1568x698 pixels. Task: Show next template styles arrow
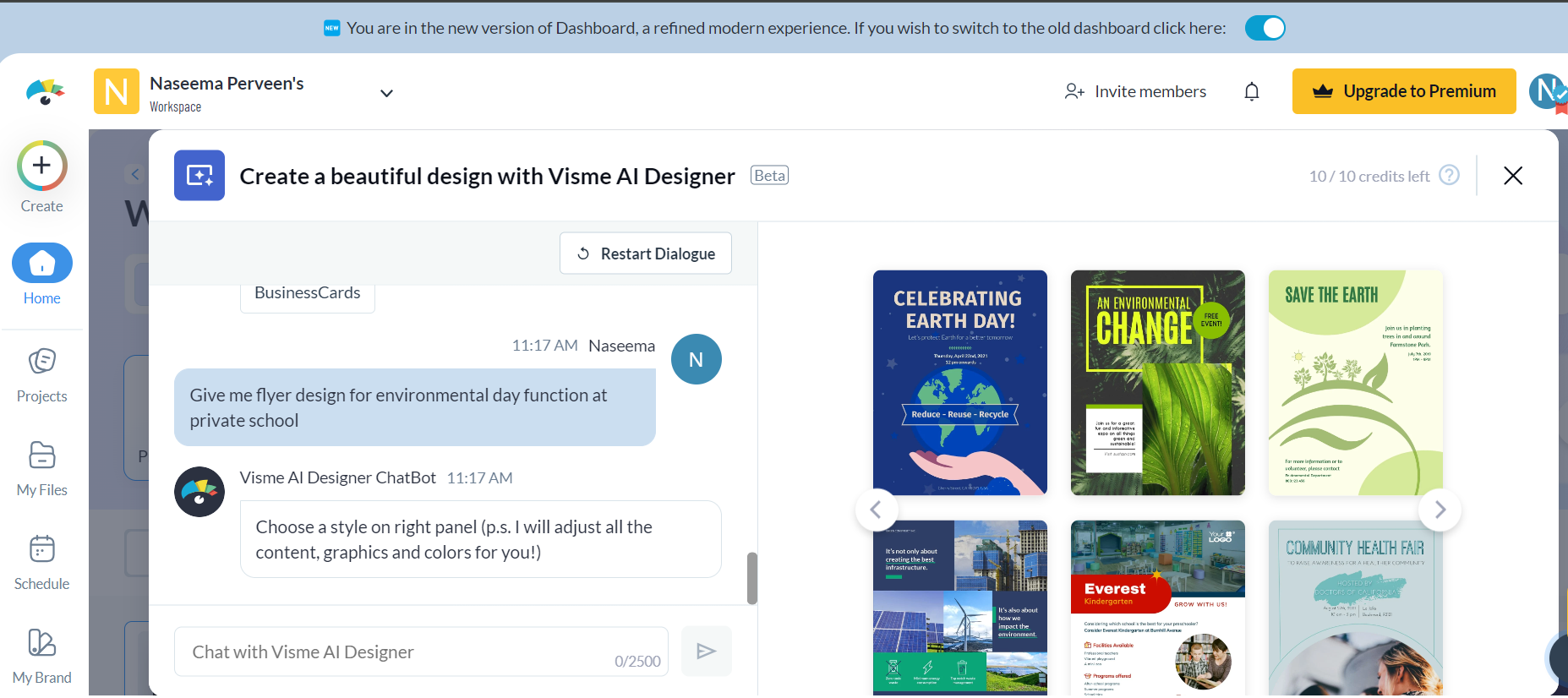click(1440, 510)
